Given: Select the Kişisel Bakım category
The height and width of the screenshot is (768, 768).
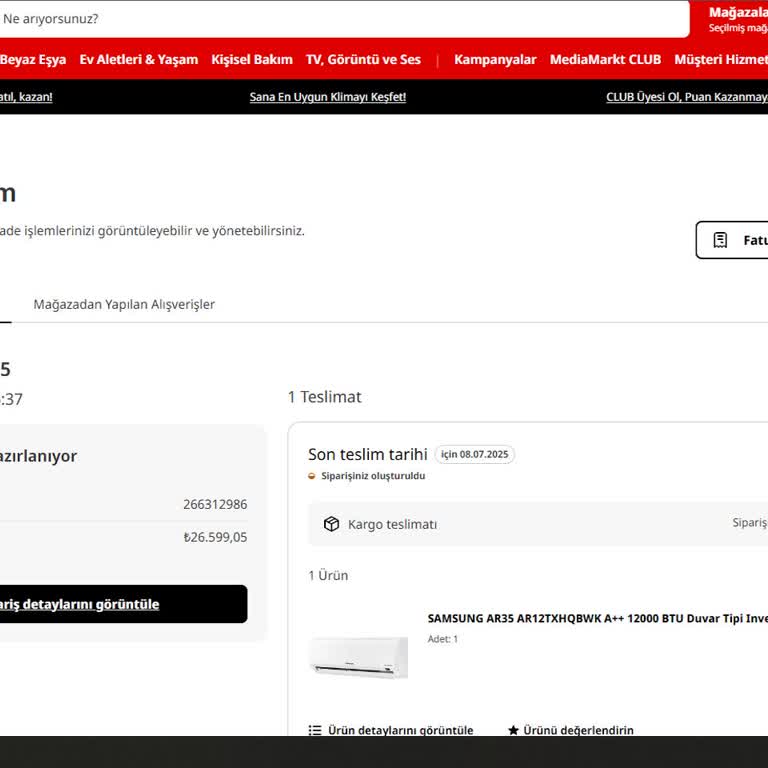Looking at the screenshot, I should point(252,59).
